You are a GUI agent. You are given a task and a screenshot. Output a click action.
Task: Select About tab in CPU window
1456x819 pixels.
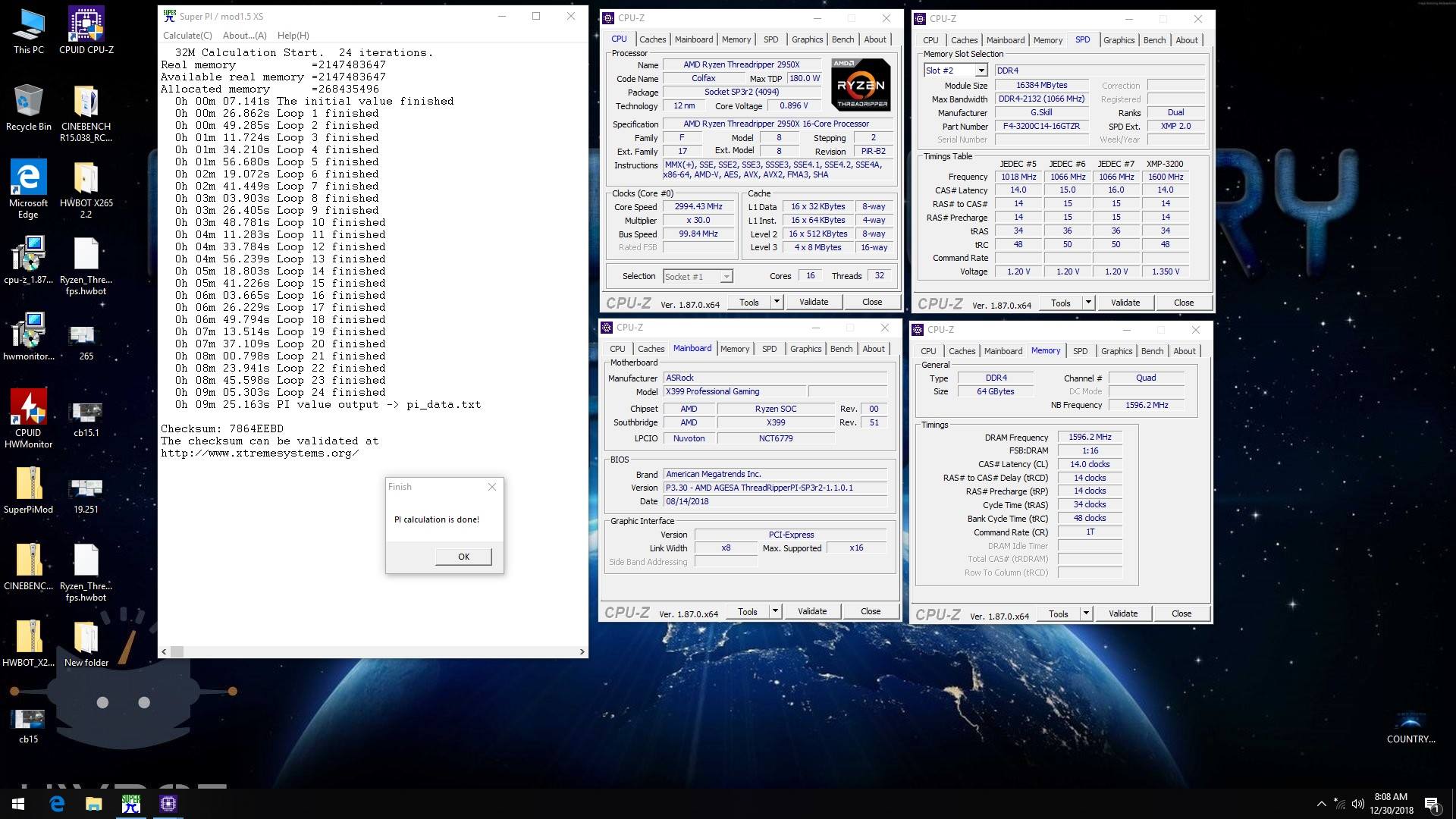click(874, 39)
